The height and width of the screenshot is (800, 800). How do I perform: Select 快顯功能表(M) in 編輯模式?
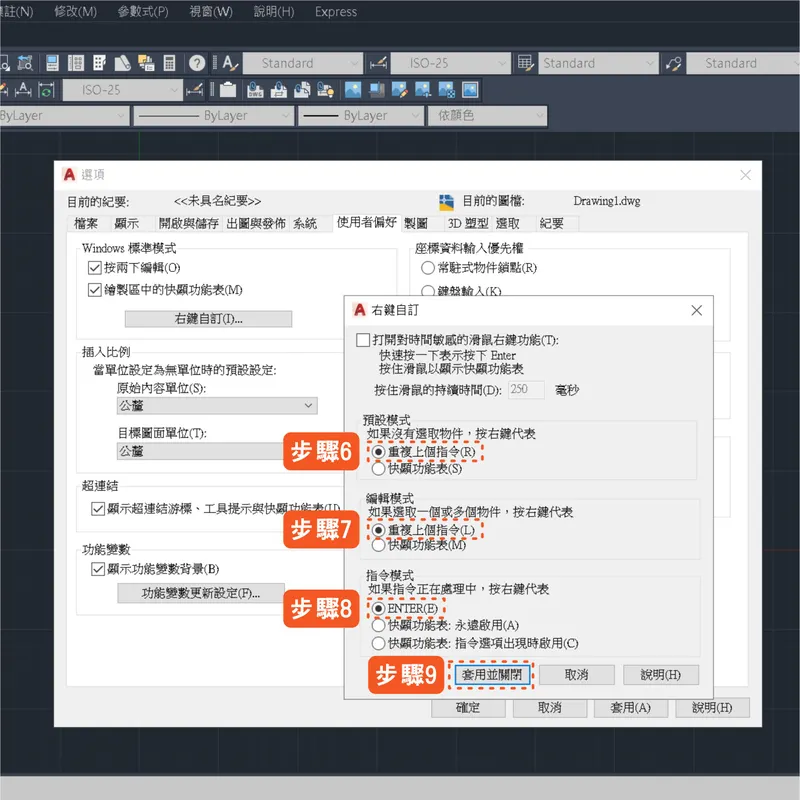[x=378, y=545]
